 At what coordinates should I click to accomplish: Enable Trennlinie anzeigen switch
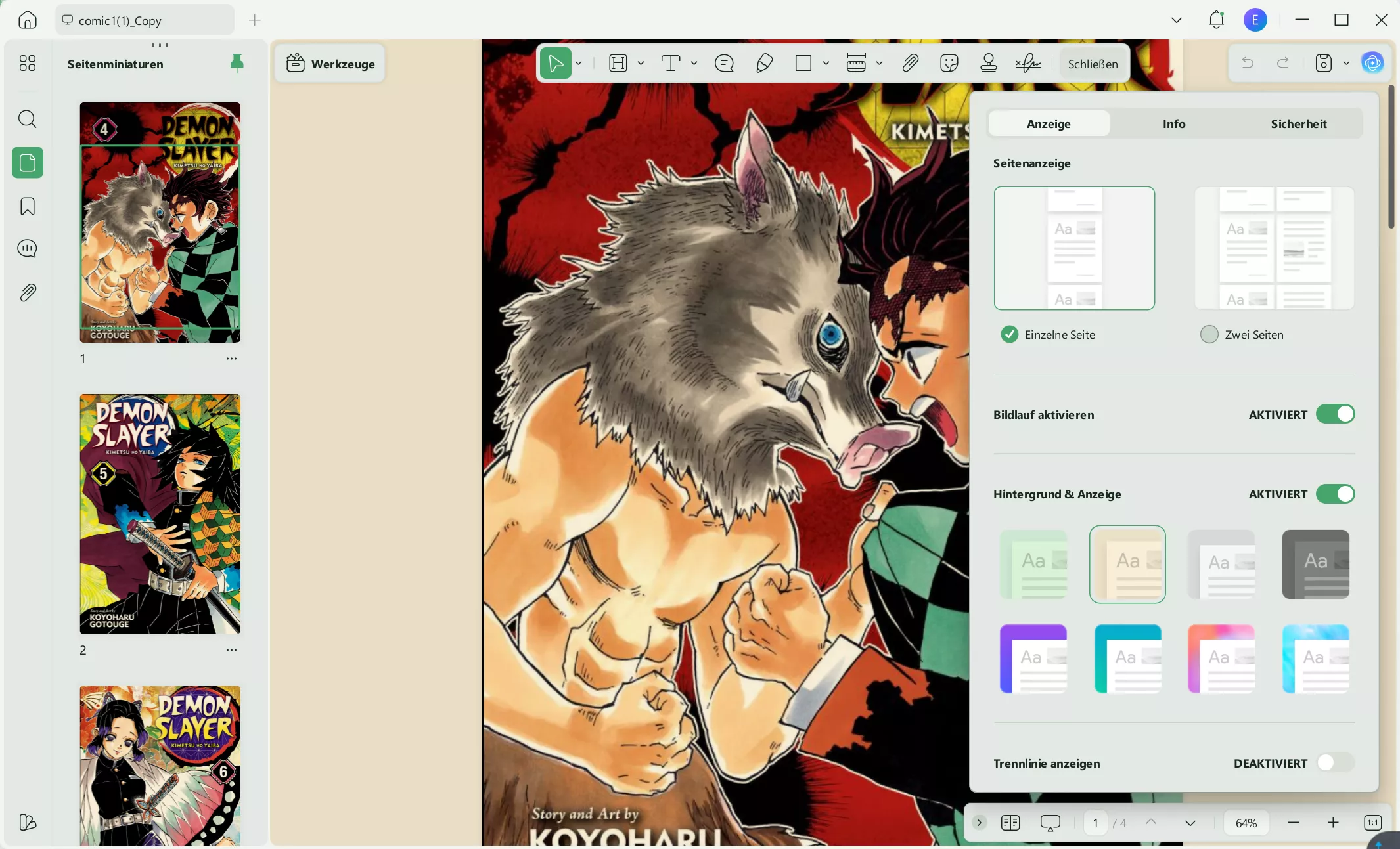coord(1336,762)
